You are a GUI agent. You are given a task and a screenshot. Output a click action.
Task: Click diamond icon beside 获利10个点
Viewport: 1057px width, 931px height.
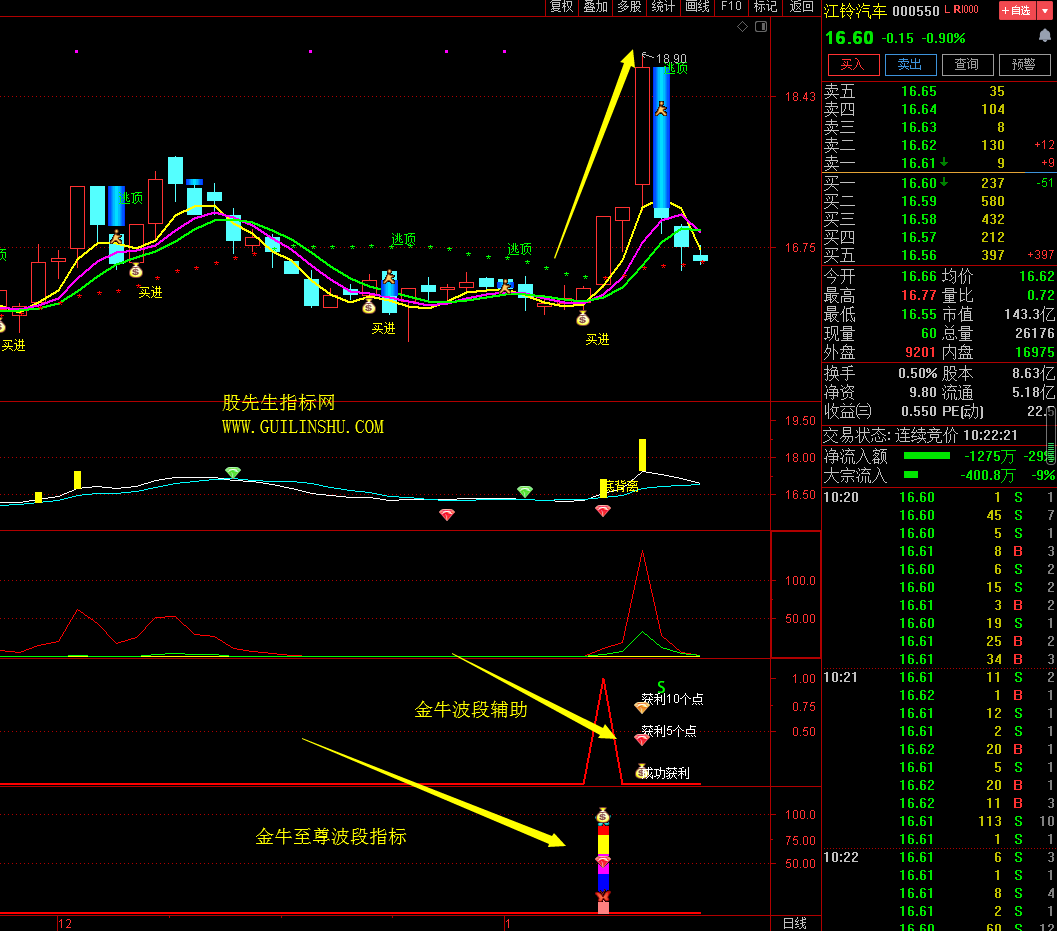point(642,707)
